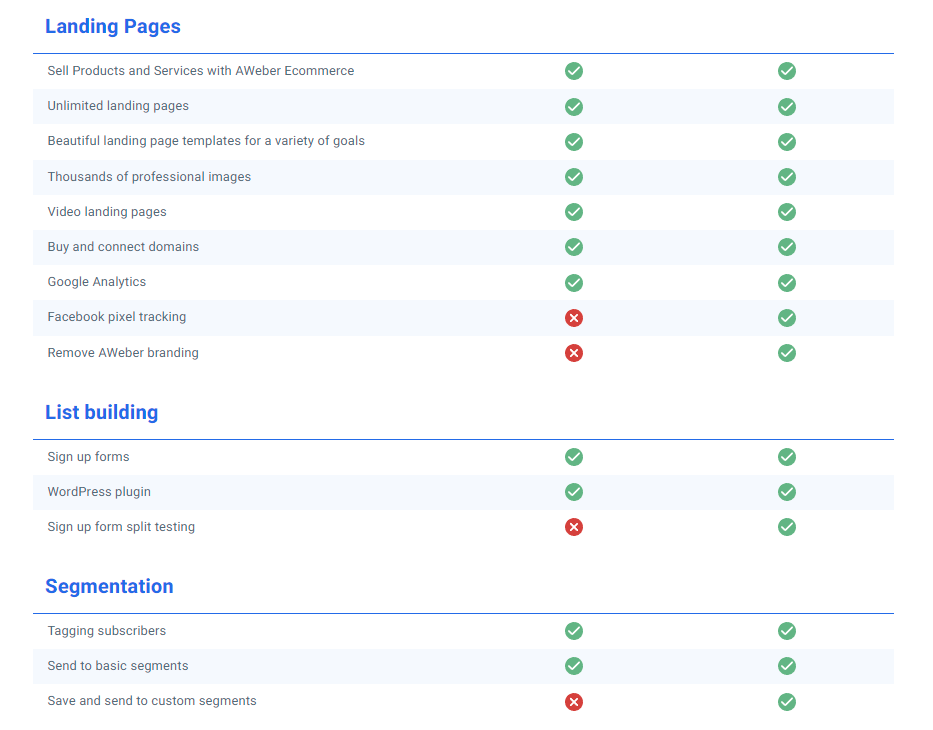Screen dimensions: 933x730
Task: Click first-column checkmark for Google Analytics
Action: (x=574, y=283)
